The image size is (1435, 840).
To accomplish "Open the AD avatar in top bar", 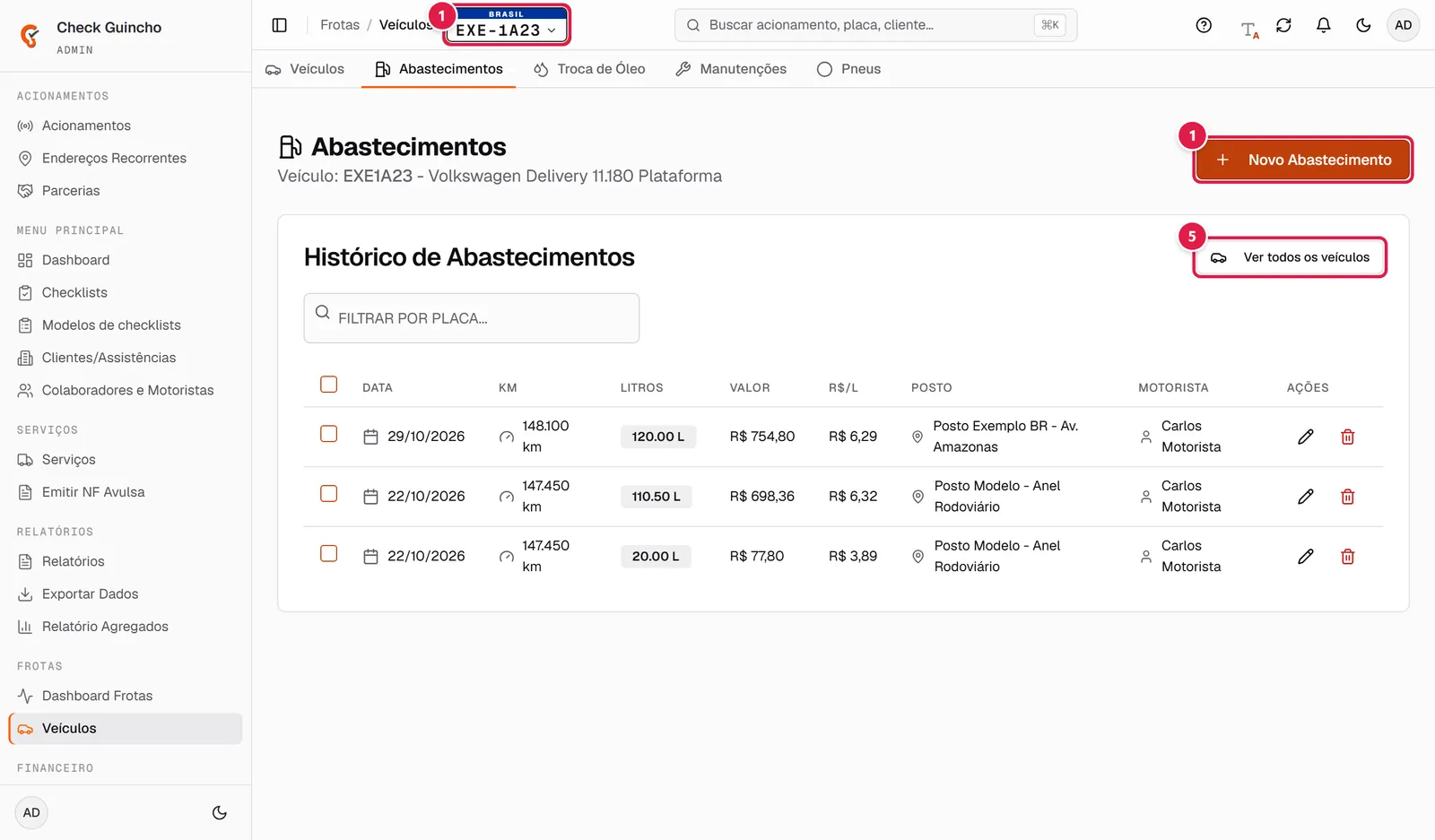I will tap(1403, 25).
